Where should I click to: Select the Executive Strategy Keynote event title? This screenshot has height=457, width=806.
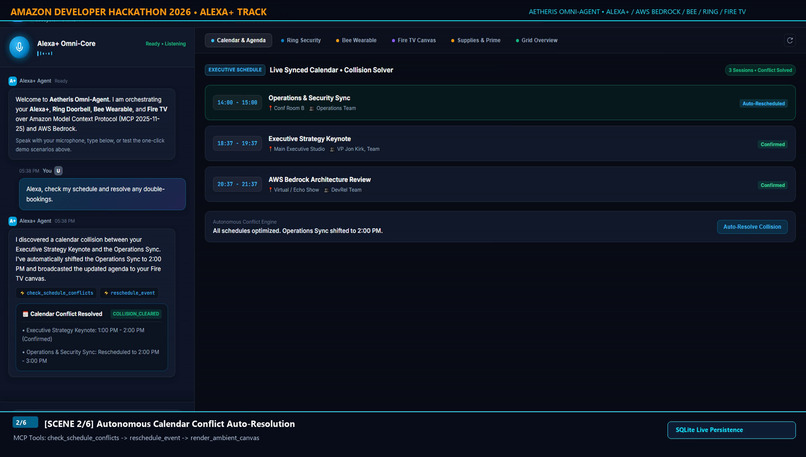coord(309,139)
